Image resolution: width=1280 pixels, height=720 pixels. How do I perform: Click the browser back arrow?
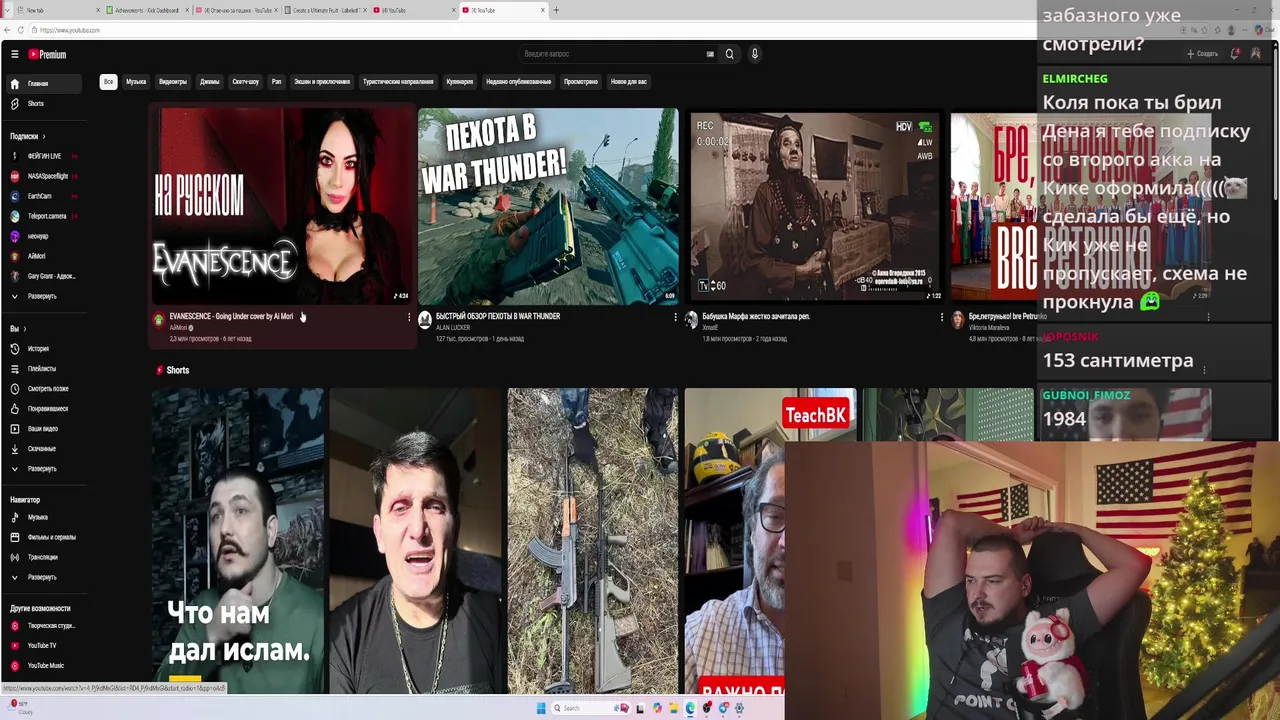pos(8,30)
